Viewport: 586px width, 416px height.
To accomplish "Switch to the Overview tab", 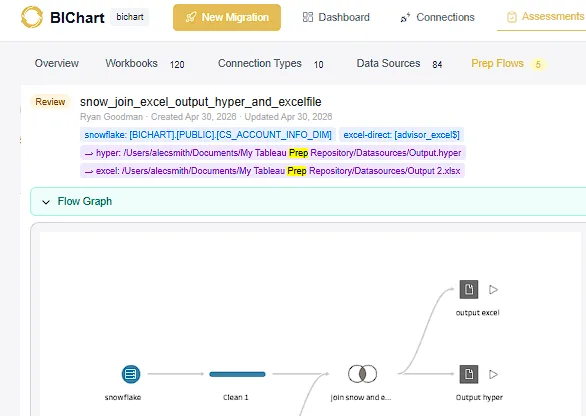I will [x=57, y=63].
